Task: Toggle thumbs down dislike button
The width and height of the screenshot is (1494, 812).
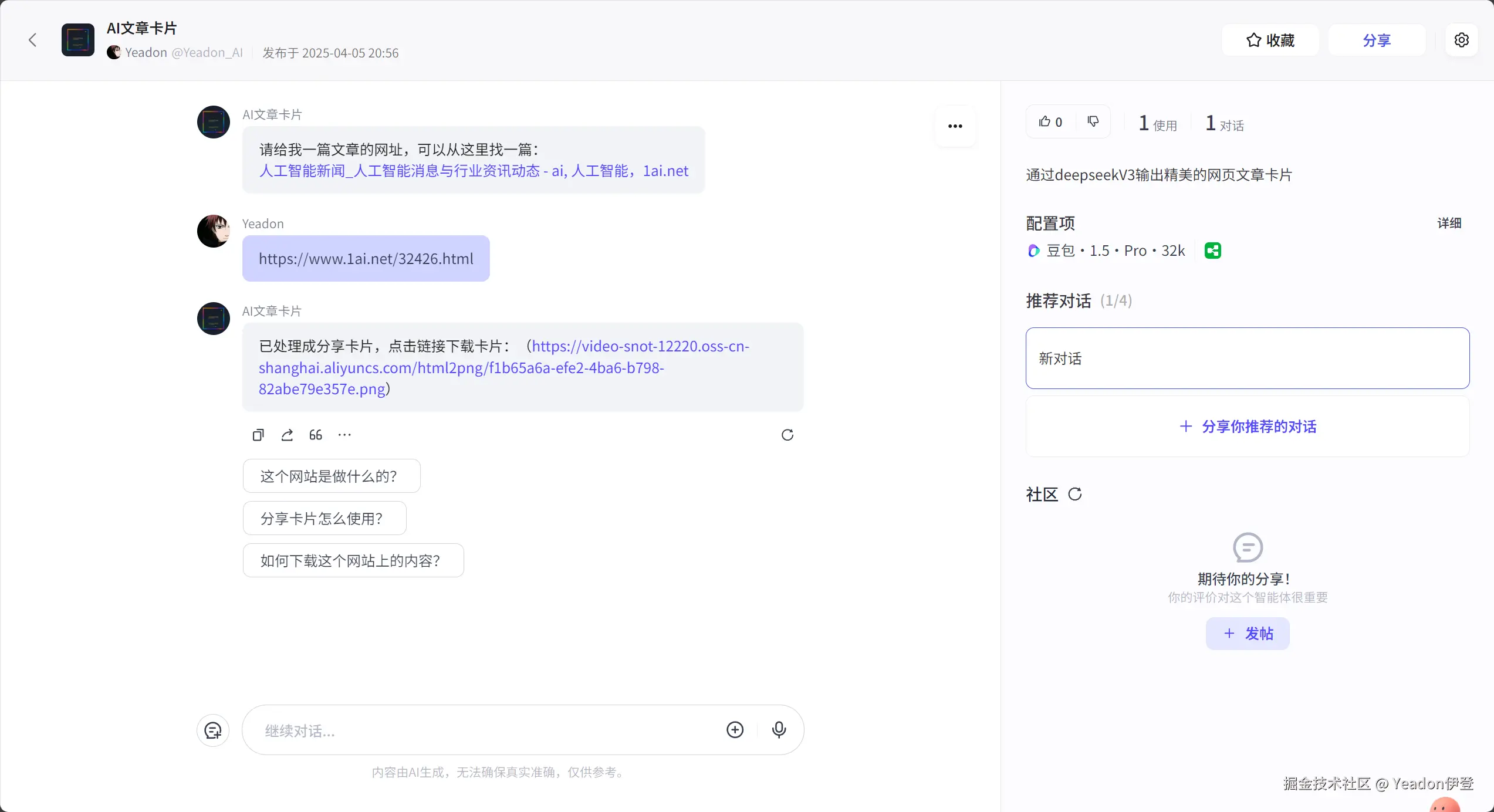Action: tap(1093, 121)
